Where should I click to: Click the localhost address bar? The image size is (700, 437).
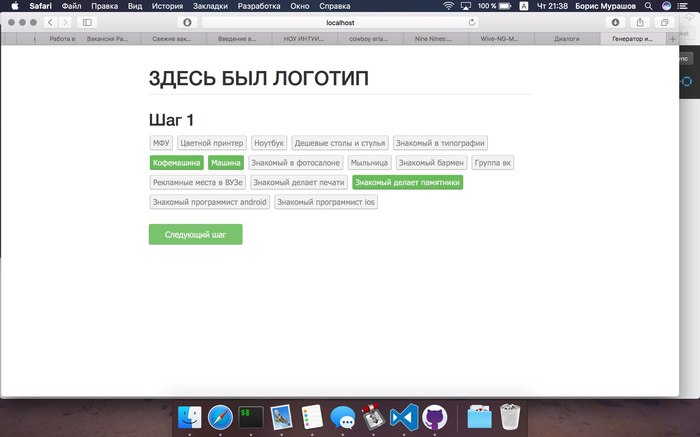tap(340, 21)
